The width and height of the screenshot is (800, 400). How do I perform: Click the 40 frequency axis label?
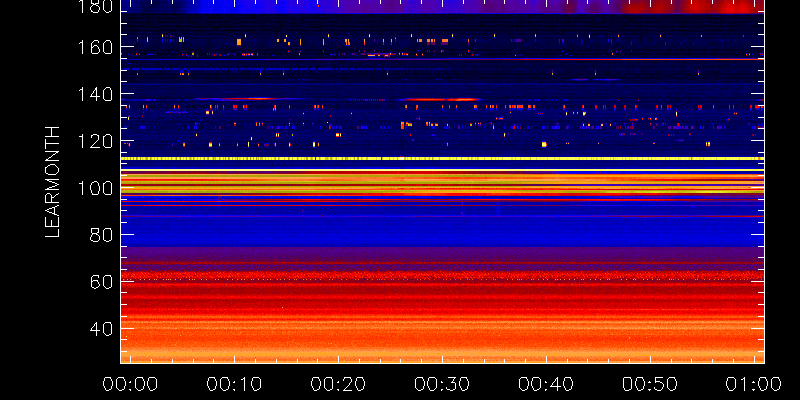pyautogui.click(x=101, y=329)
